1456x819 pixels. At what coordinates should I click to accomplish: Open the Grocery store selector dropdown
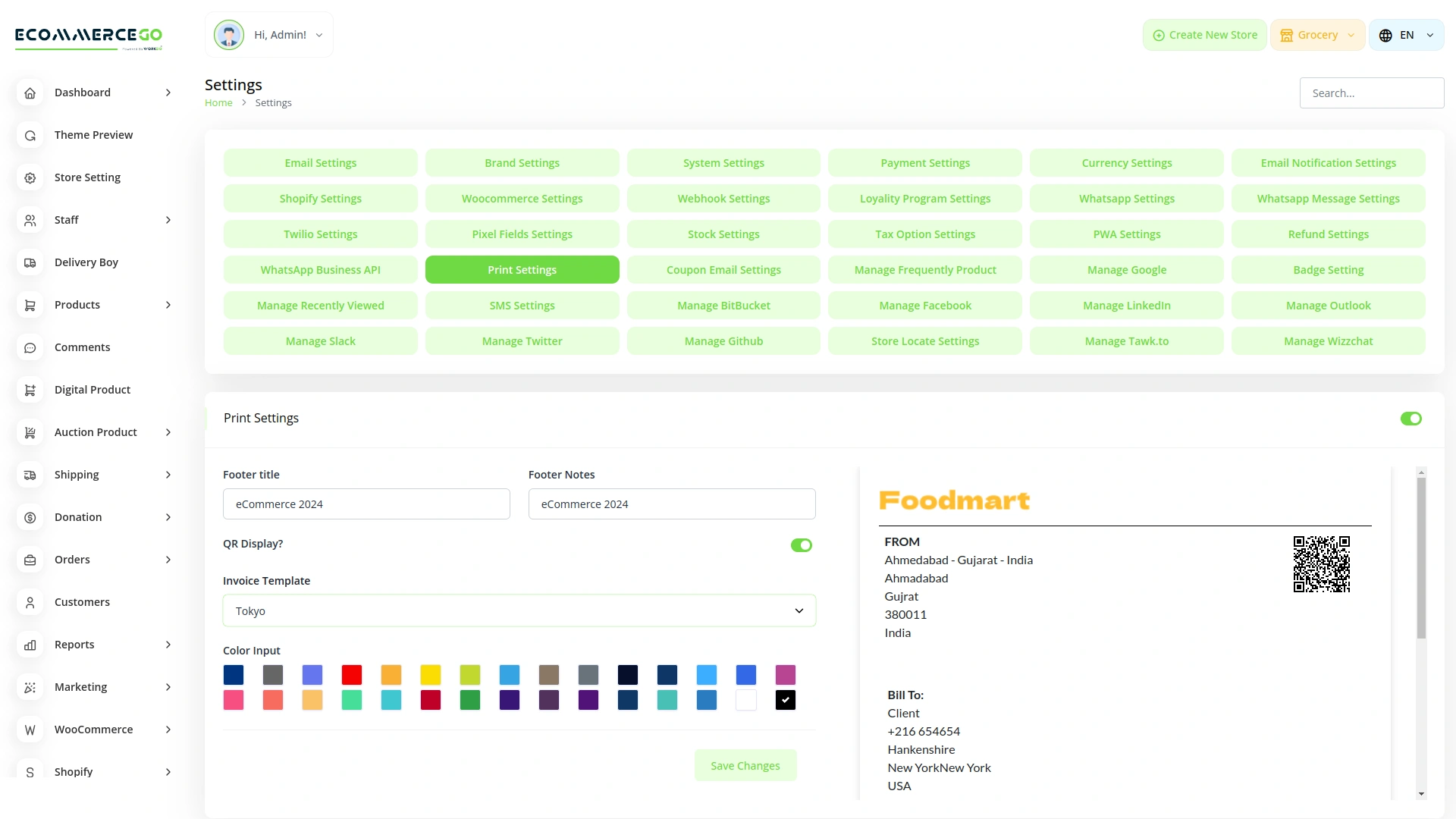pos(1317,35)
